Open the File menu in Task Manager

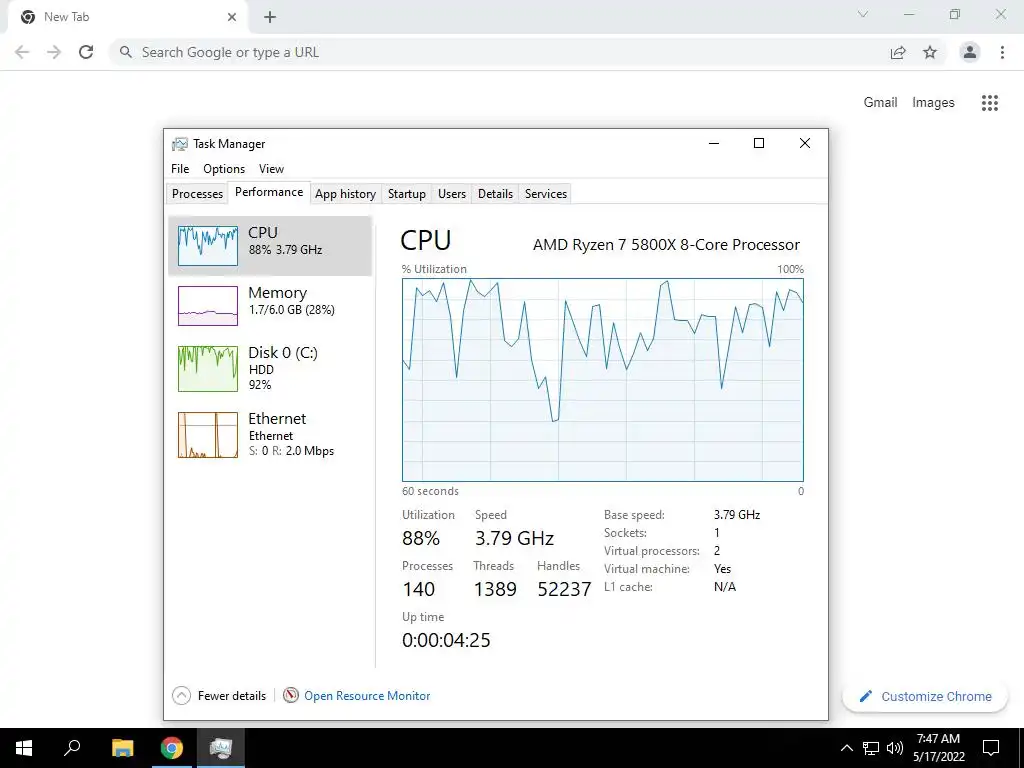180,168
